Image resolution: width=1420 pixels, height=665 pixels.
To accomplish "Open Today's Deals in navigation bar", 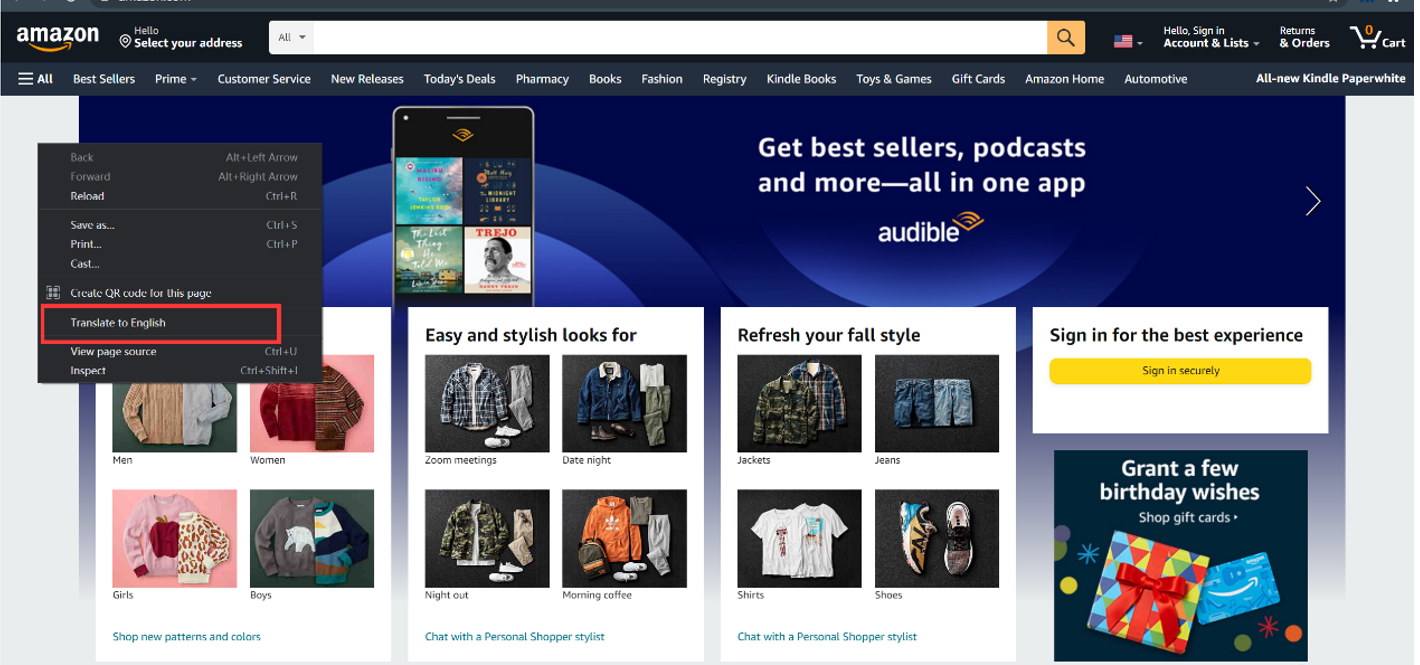I will (x=459, y=79).
